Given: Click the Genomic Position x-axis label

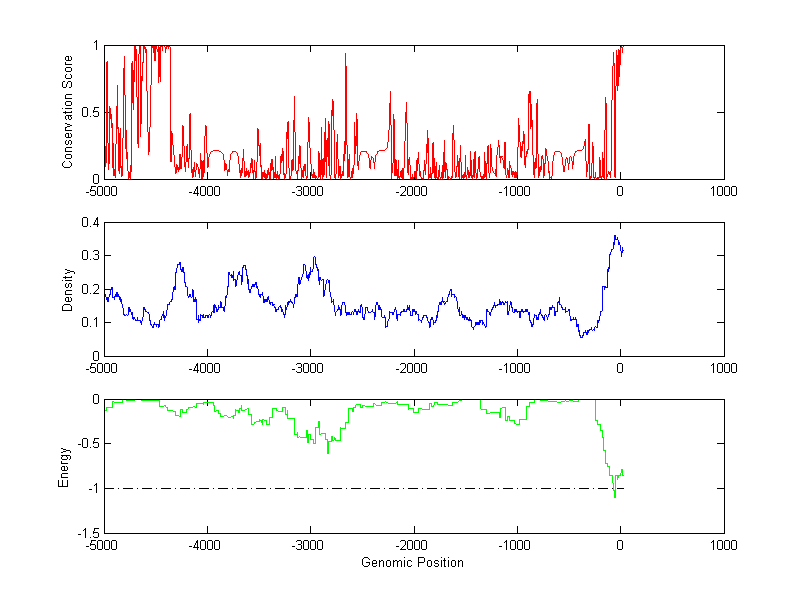Looking at the screenshot, I should pos(412,562).
